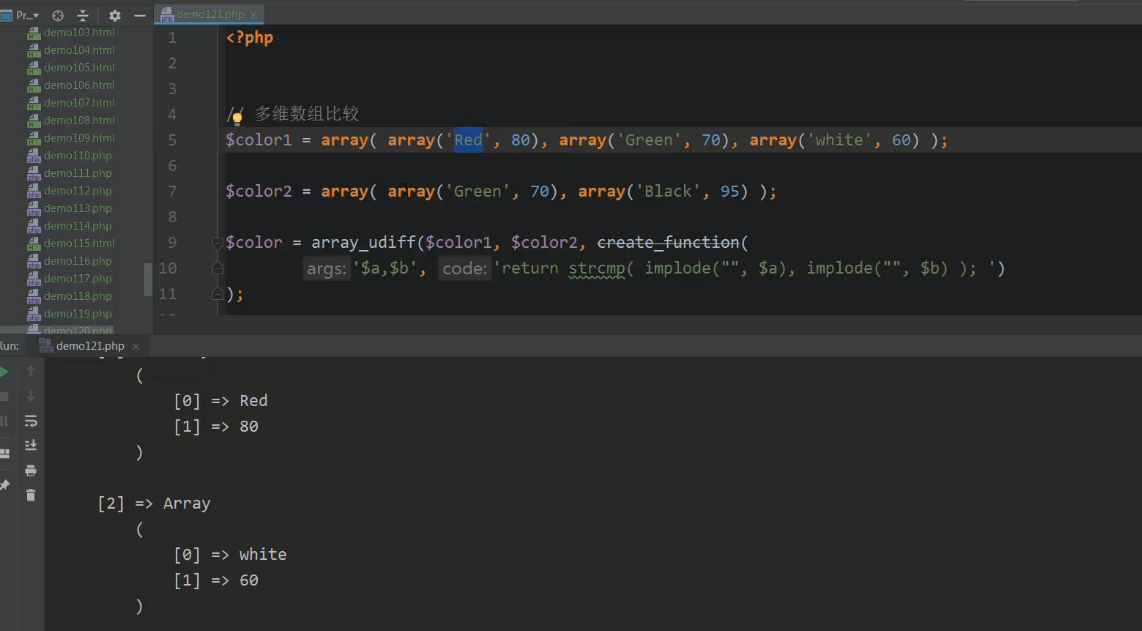Clear console output with trash icon
The height and width of the screenshot is (631, 1142).
tap(31, 495)
